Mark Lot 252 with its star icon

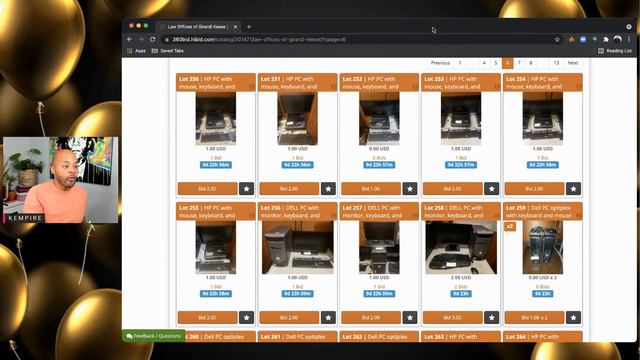(410, 189)
